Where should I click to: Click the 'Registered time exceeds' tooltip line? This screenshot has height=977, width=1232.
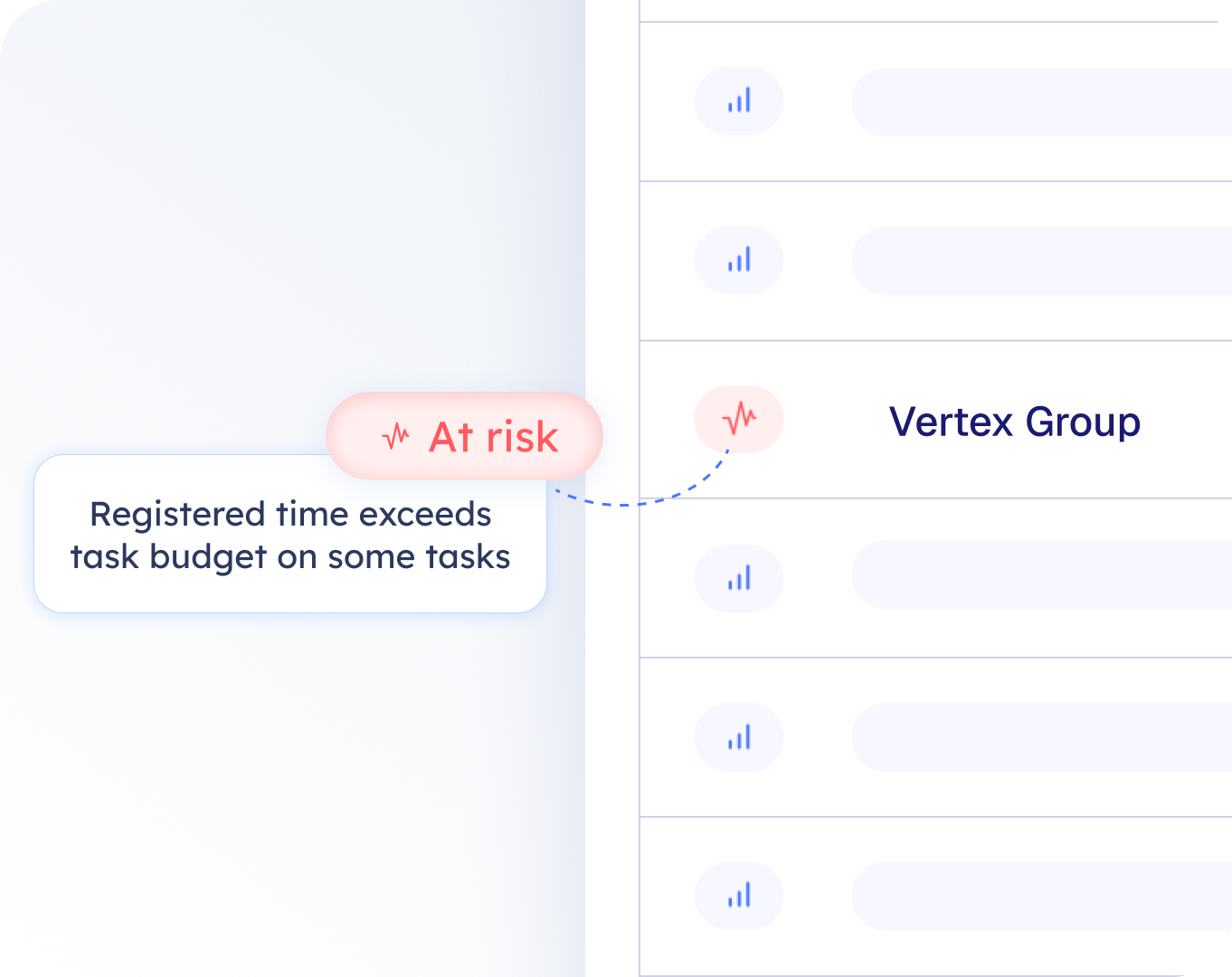click(x=290, y=514)
